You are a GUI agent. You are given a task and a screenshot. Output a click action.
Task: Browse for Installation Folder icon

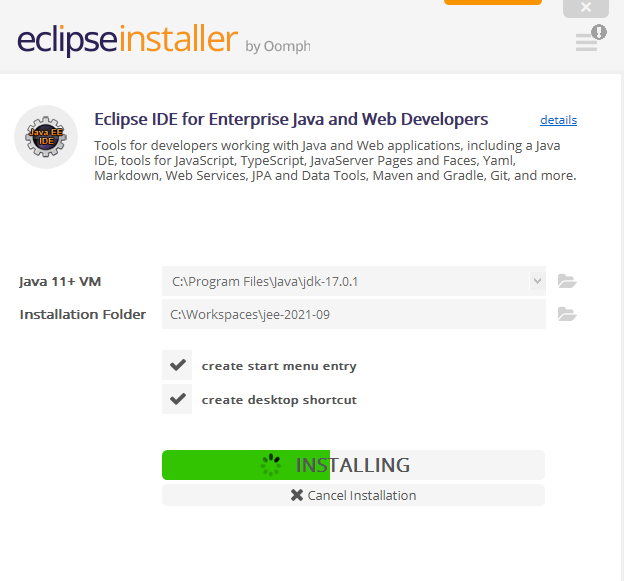click(x=567, y=314)
